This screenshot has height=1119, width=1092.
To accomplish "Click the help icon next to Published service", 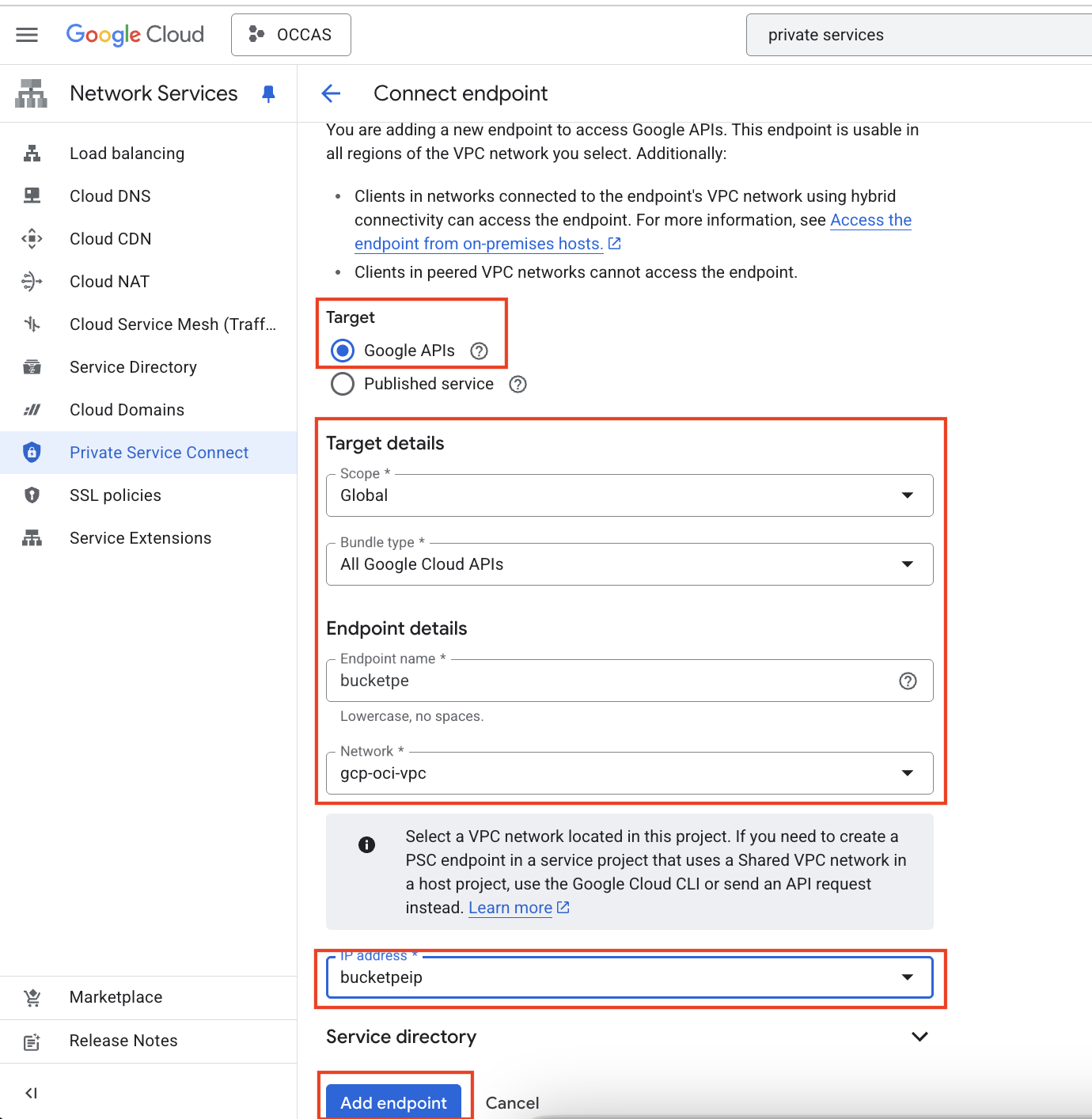I will point(518,385).
